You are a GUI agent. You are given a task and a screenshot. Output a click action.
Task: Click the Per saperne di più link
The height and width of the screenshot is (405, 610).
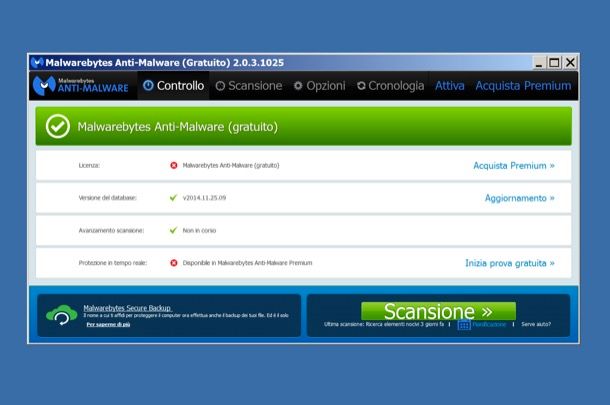click(108, 324)
